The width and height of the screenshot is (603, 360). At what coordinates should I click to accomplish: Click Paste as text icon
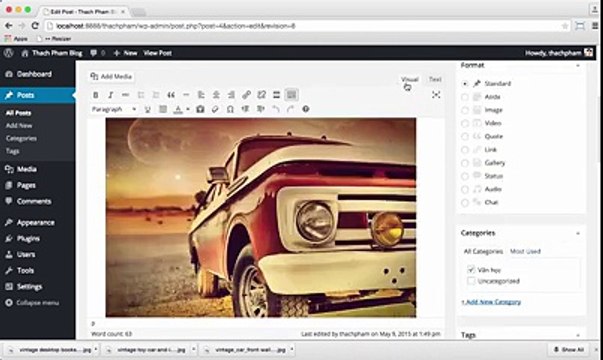tap(200, 110)
